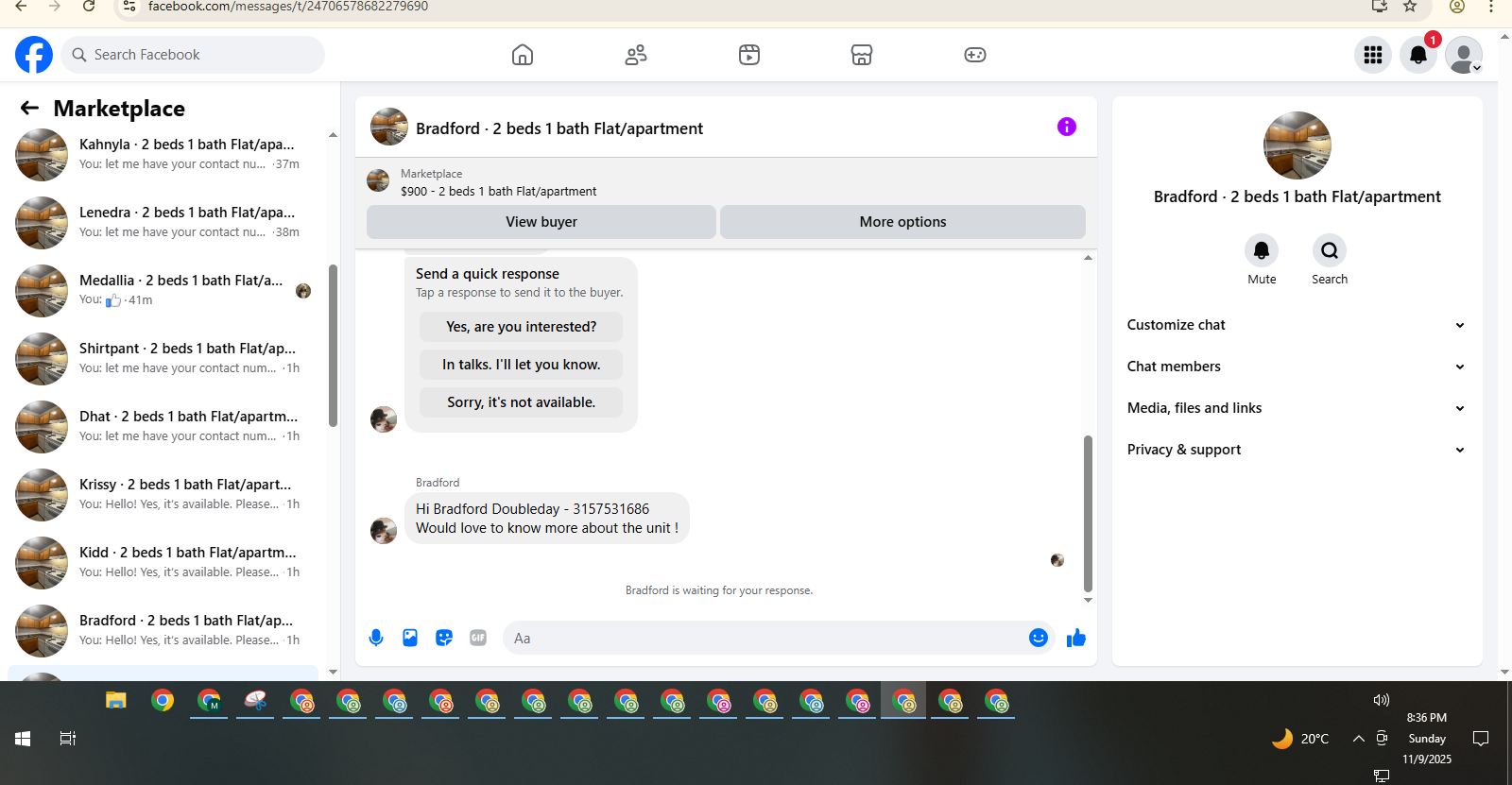1512x785 pixels.
Task: Open the chat header listing title
Action: 559,128
